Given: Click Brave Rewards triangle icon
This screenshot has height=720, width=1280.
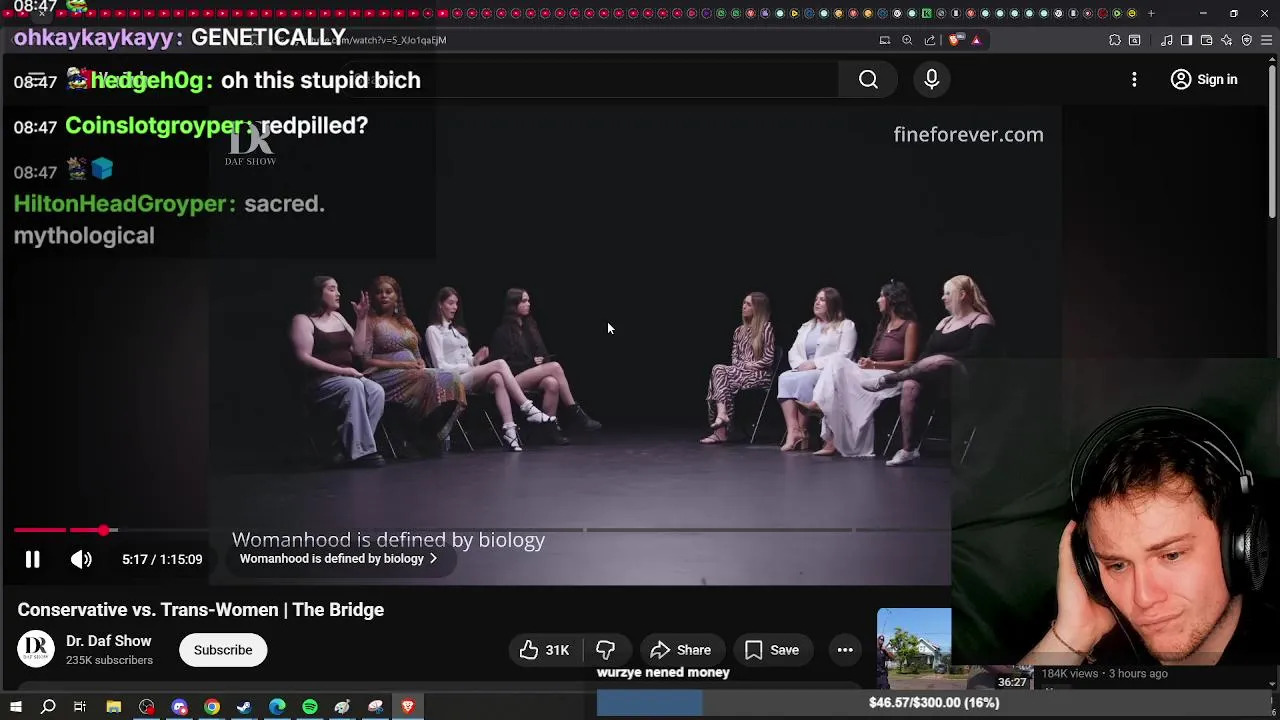Looking at the screenshot, I should 976,40.
